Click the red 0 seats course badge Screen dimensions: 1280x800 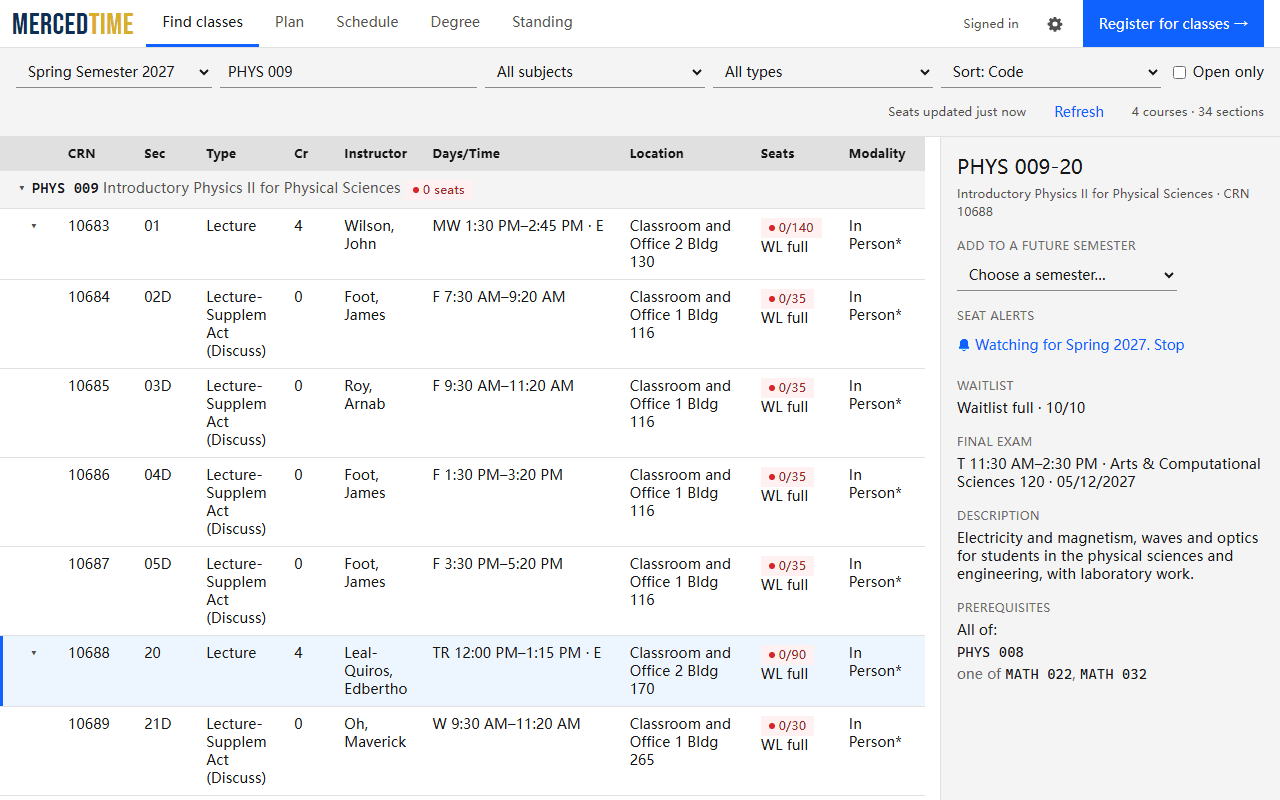(x=438, y=189)
